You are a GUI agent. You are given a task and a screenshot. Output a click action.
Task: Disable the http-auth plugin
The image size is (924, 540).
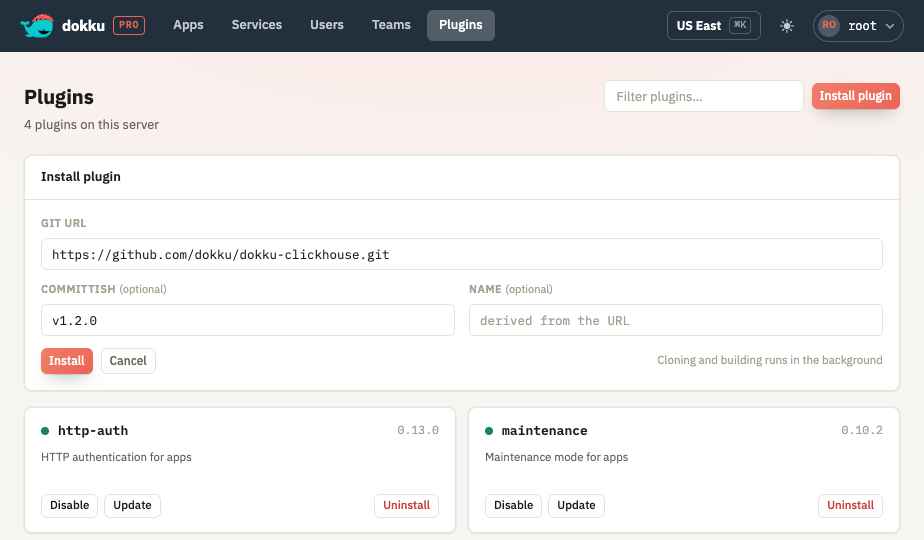click(70, 505)
